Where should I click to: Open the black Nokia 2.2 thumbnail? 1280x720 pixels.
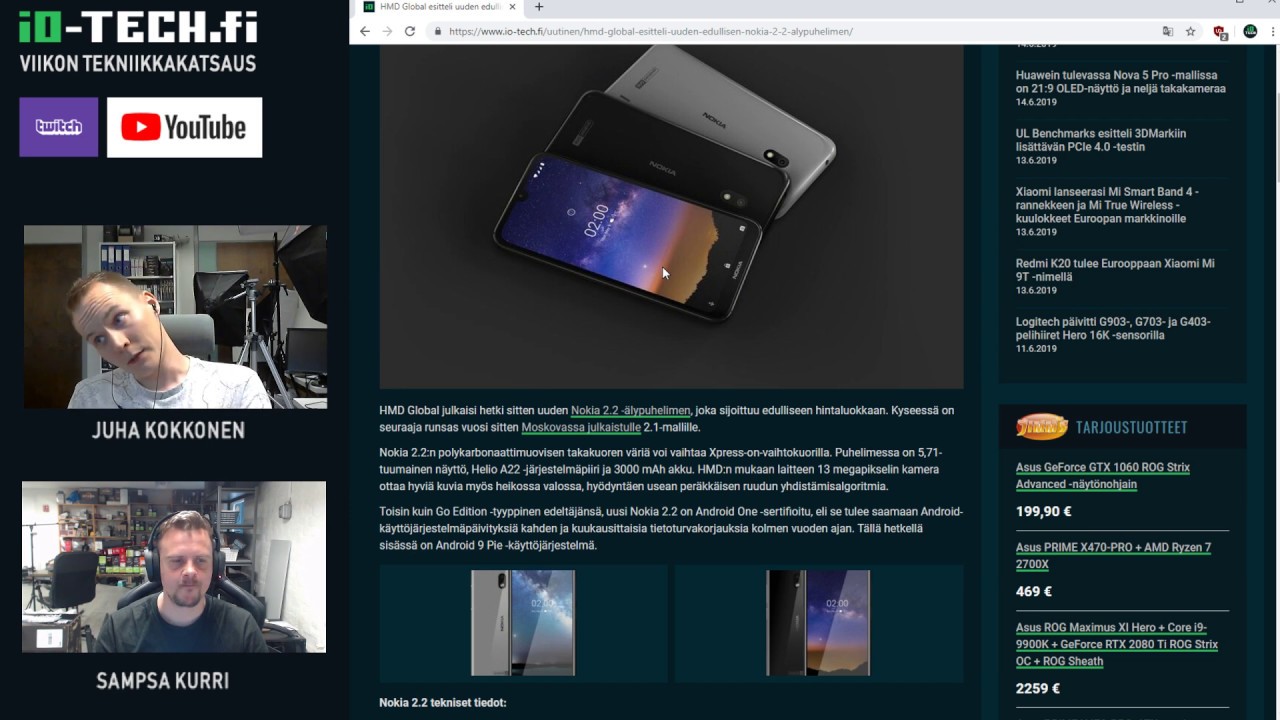click(x=818, y=623)
